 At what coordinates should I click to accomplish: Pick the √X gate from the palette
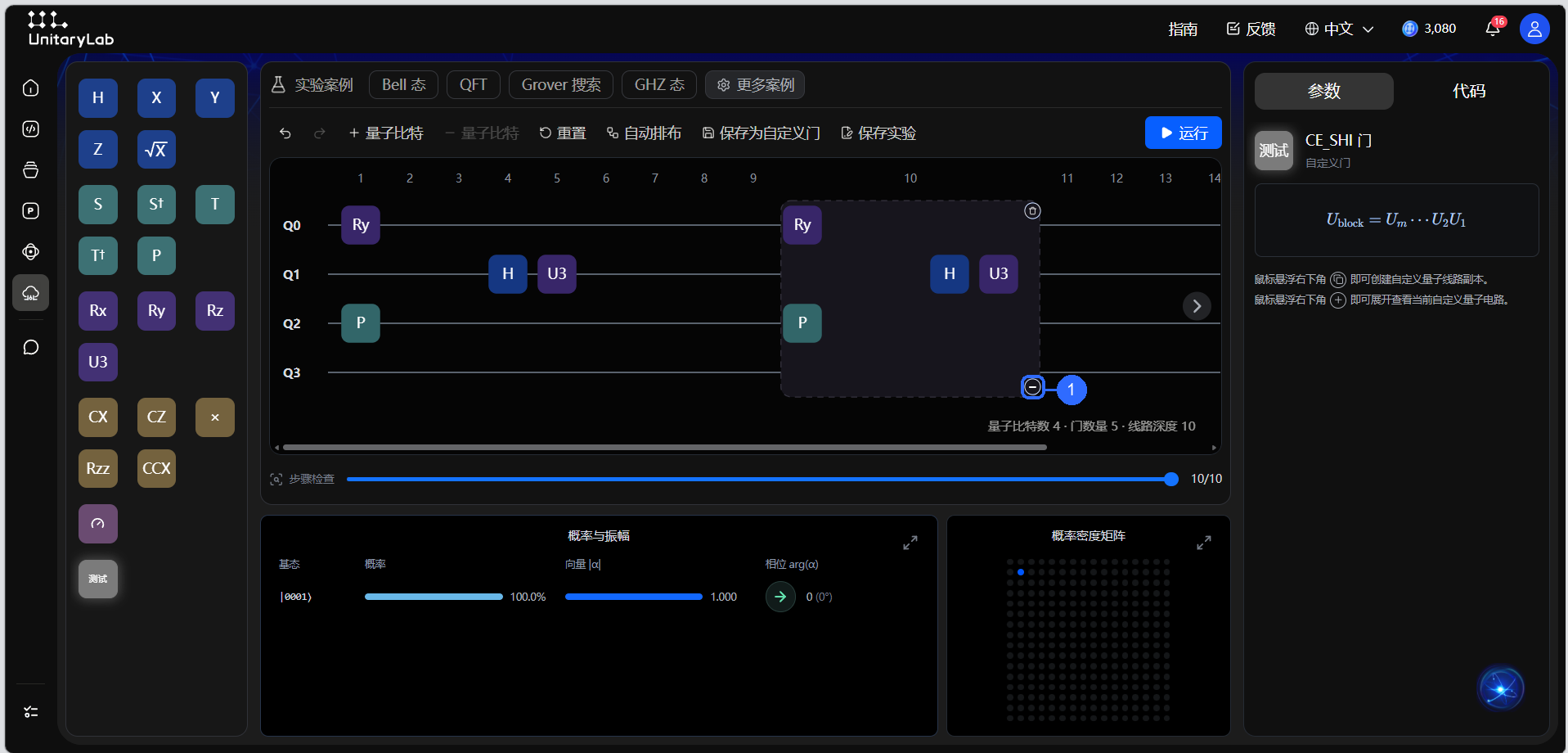click(x=156, y=150)
